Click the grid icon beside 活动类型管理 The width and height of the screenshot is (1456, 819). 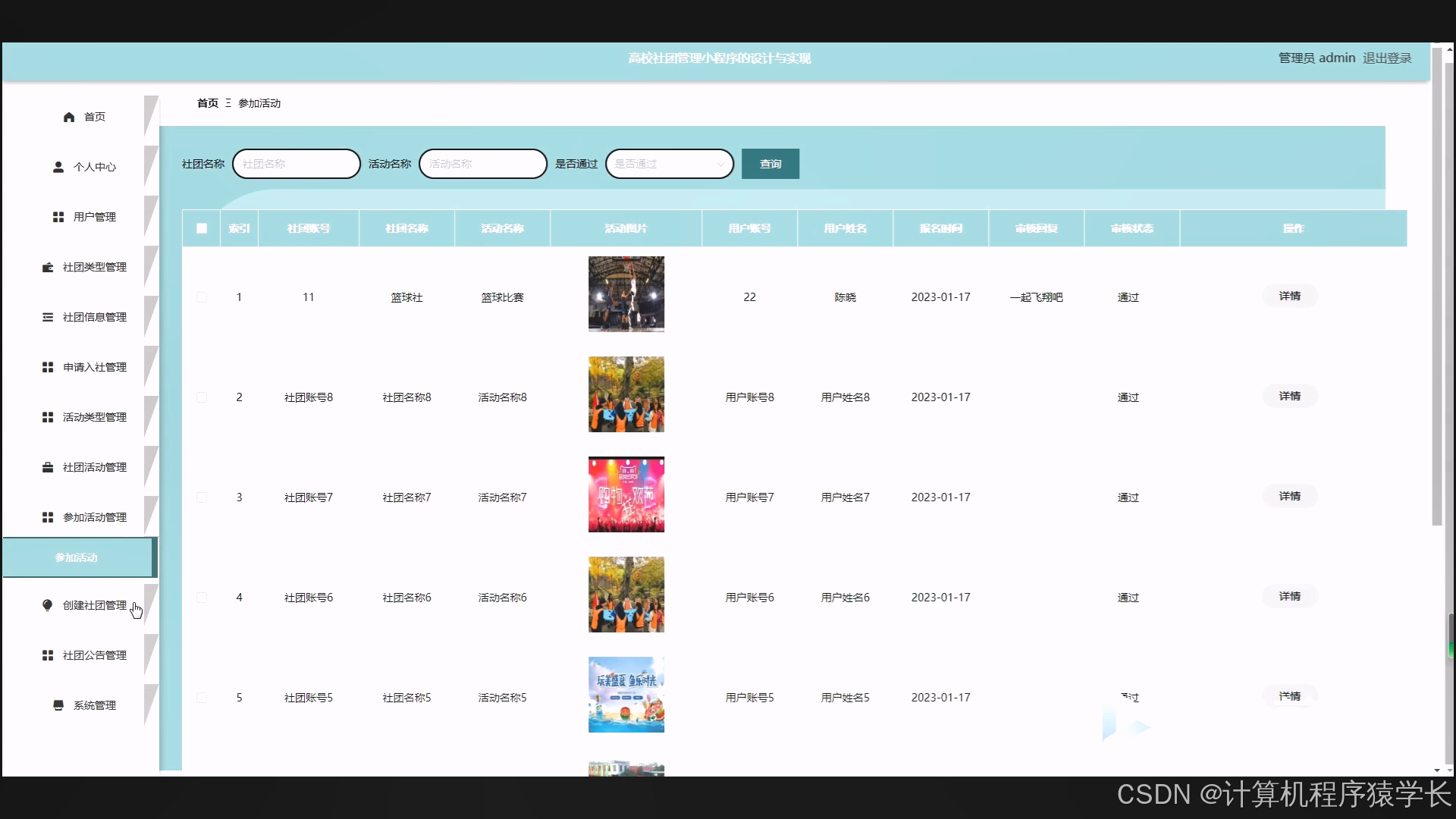click(x=48, y=417)
